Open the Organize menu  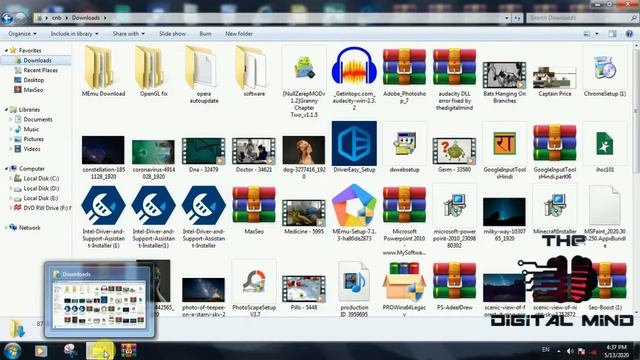tap(22, 34)
